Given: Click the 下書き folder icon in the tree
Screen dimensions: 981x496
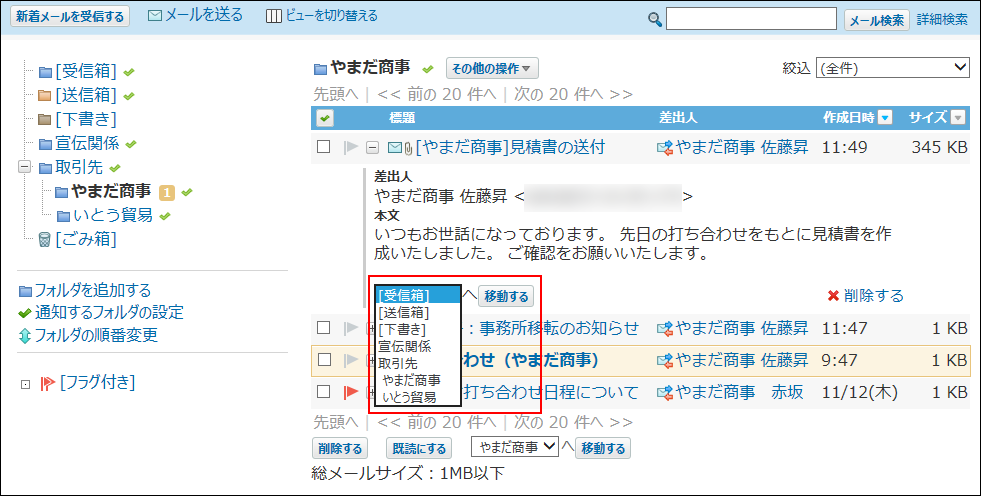Looking at the screenshot, I should (44, 120).
